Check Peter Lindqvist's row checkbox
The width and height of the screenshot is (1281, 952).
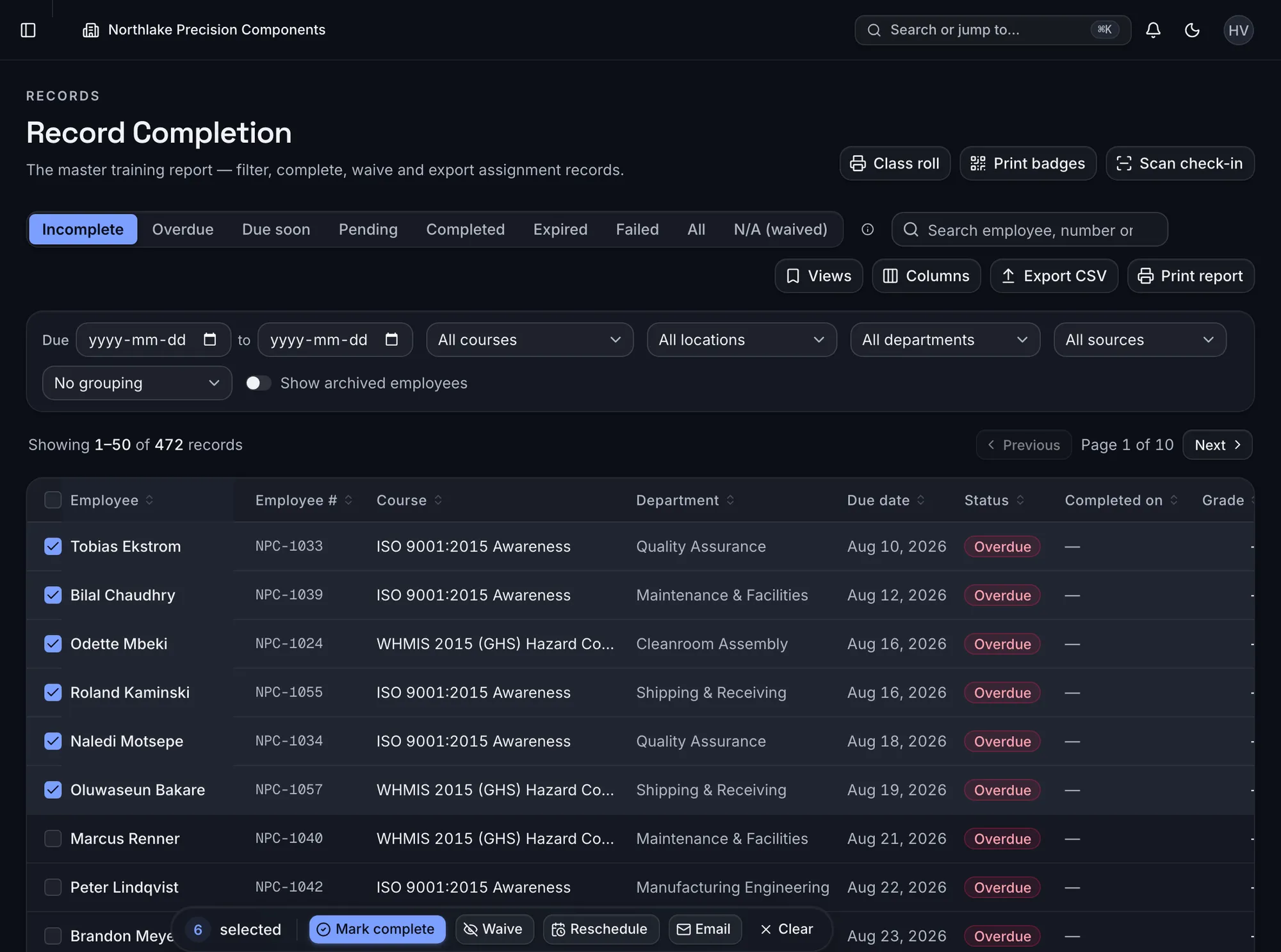(53, 887)
